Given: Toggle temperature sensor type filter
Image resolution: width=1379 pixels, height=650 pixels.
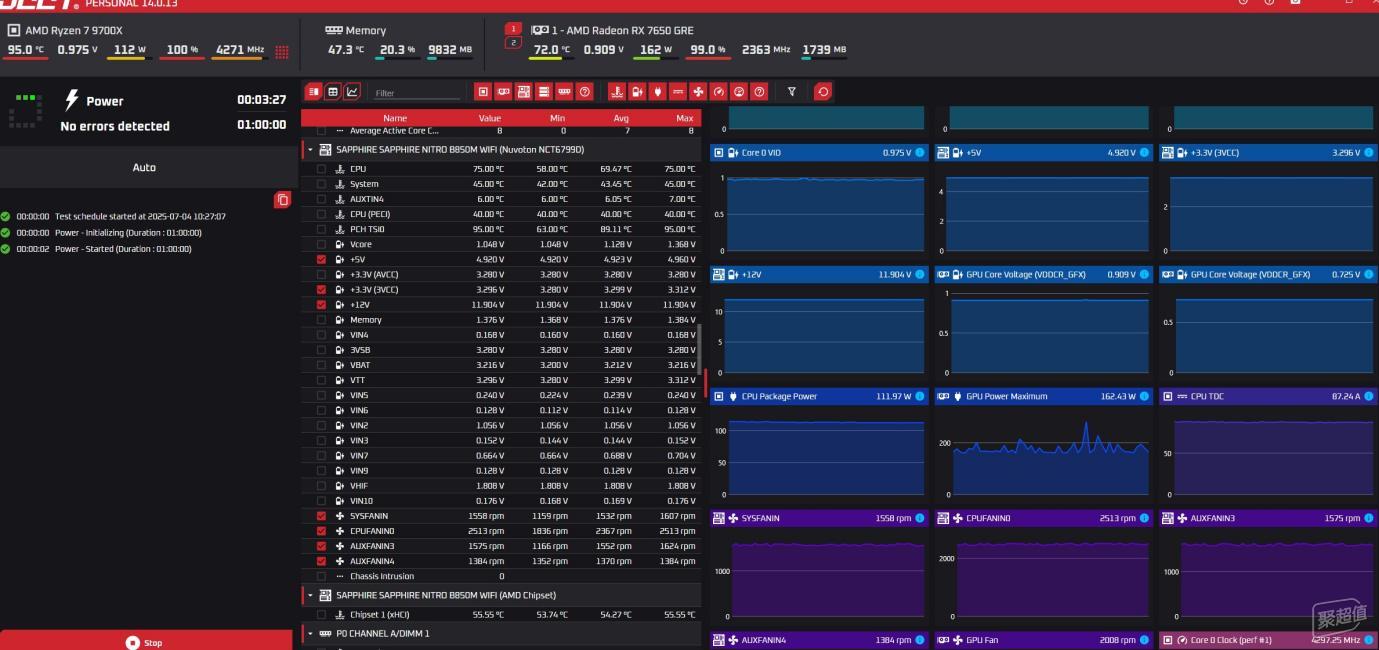Looking at the screenshot, I should [617, 92].
